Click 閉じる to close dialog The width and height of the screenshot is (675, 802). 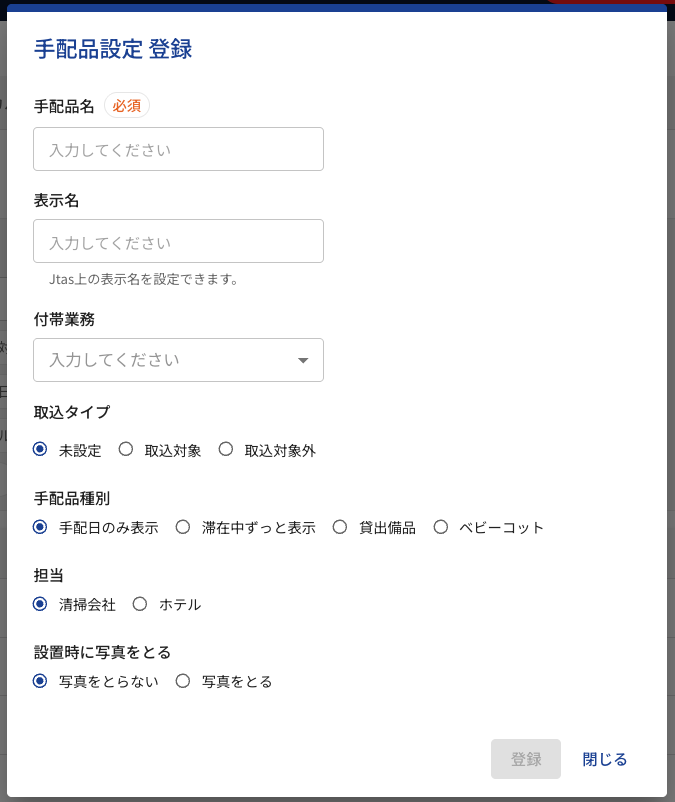(x=605, y=759)
